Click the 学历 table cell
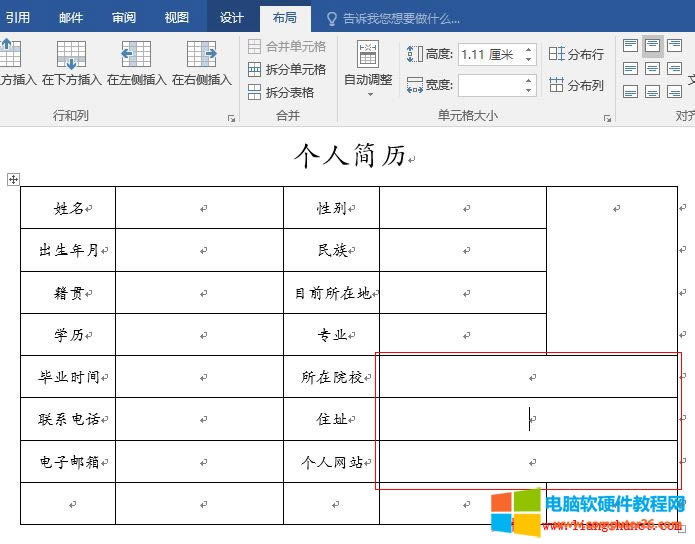 pos(68,335)
